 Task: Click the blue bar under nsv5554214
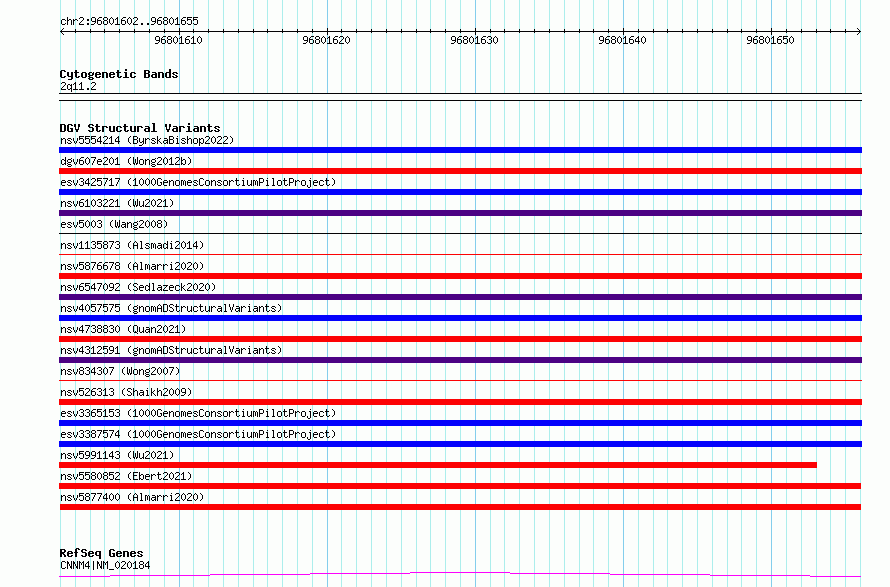point(460,150)
